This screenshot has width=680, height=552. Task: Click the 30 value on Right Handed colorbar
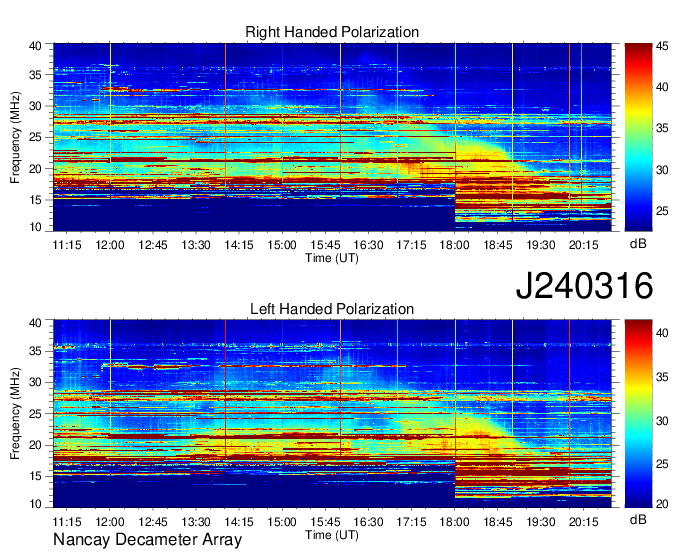pos(662,170)
